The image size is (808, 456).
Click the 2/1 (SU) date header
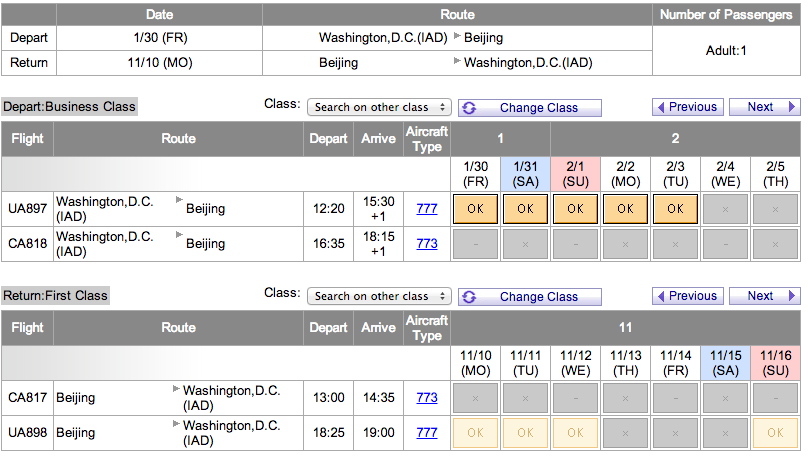[x=576, y=174]
